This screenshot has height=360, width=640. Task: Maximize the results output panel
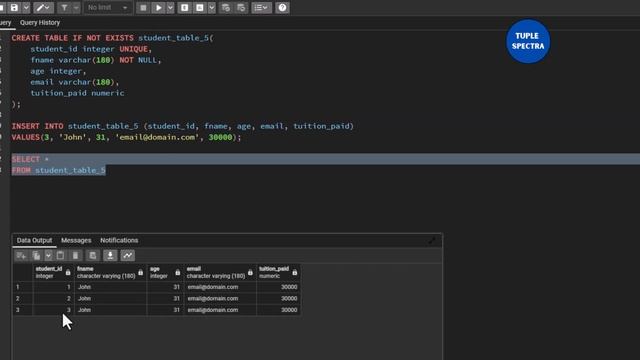pyautogui.click(x=432, y=240)
